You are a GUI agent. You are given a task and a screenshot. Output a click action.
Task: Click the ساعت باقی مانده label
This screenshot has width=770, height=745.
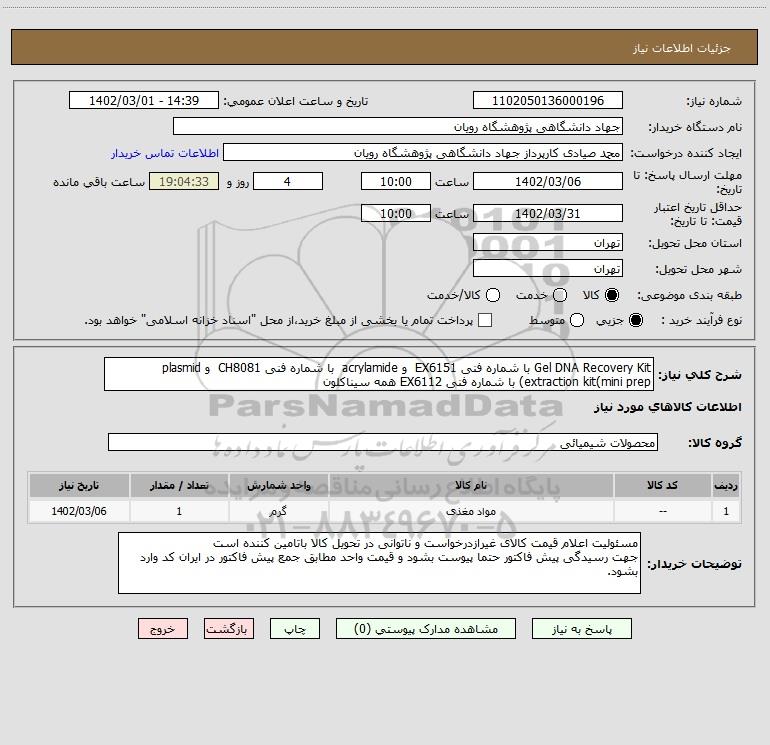(x=99, y=182)
